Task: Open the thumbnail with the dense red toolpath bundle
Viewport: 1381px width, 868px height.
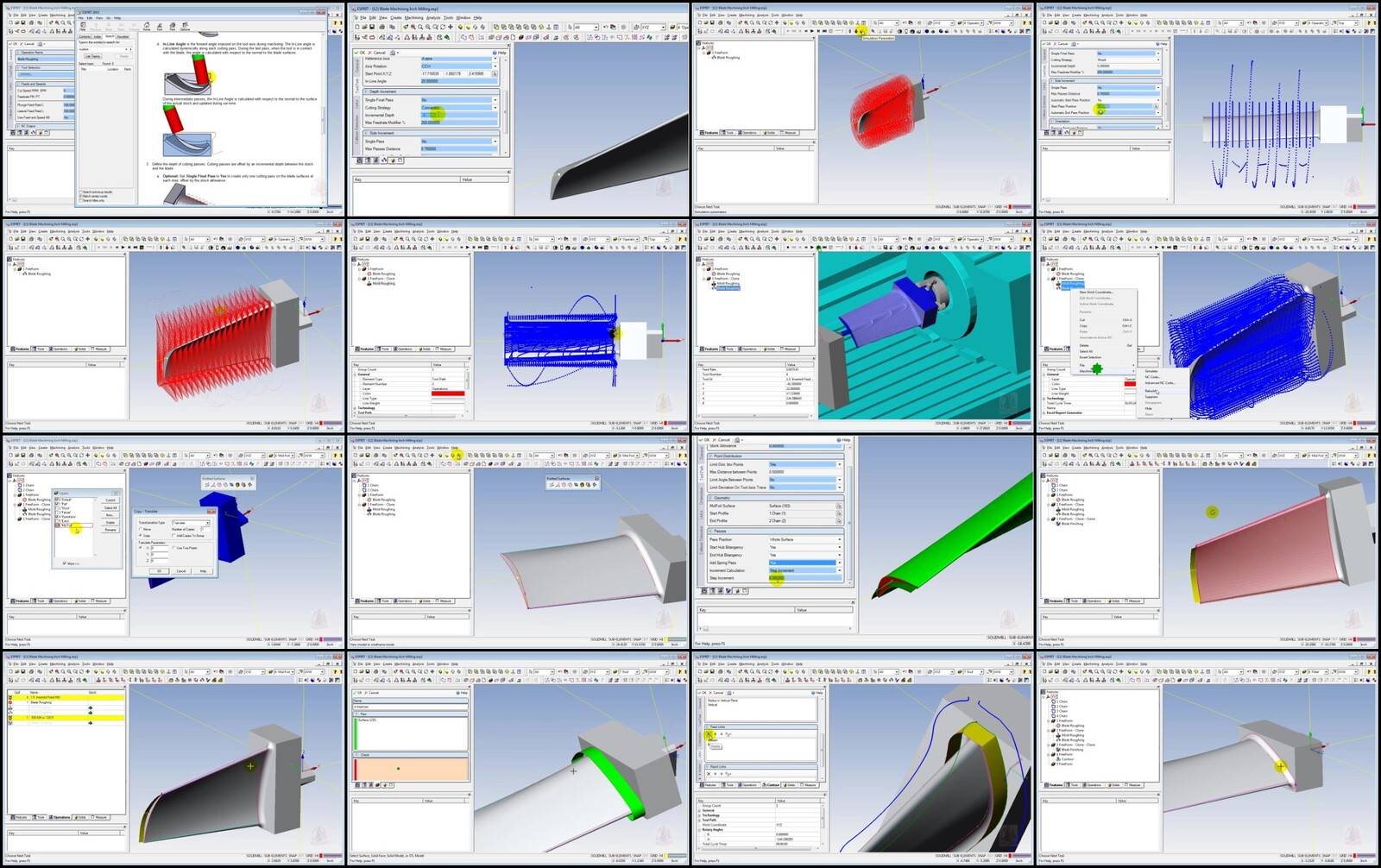Action: [862, 109]
